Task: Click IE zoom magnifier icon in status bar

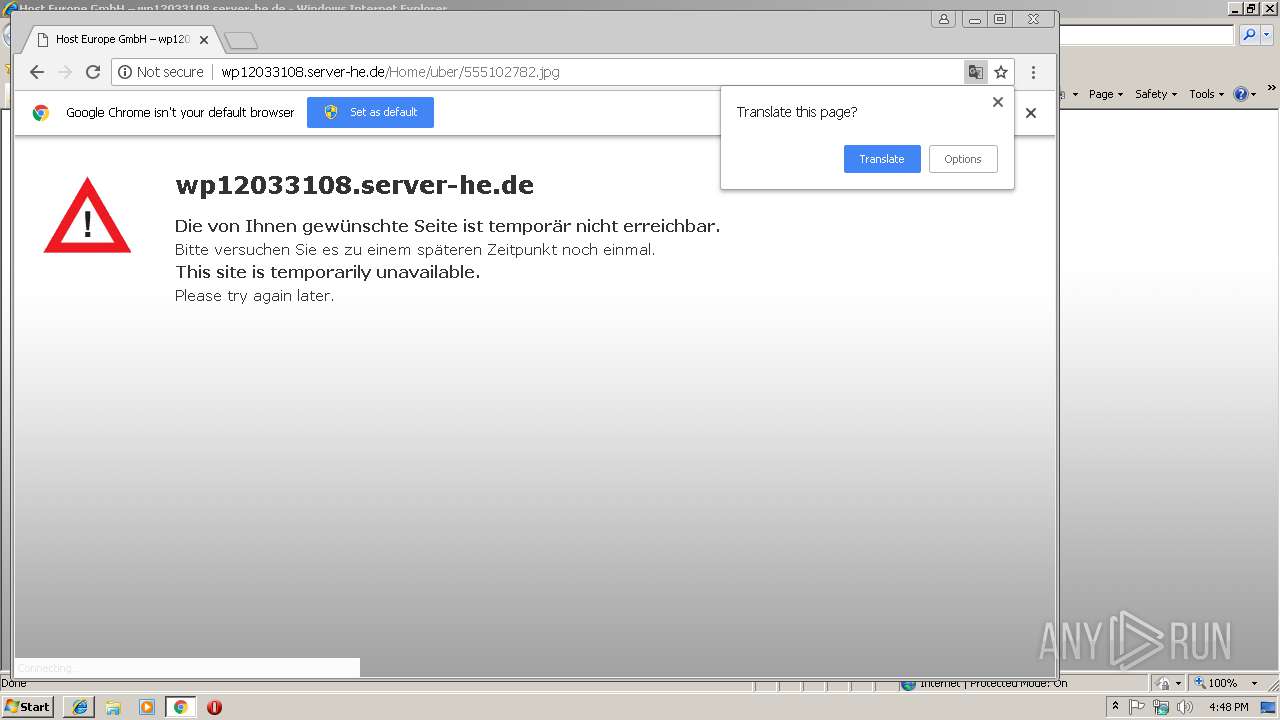Action: (x=1200, y=683)
